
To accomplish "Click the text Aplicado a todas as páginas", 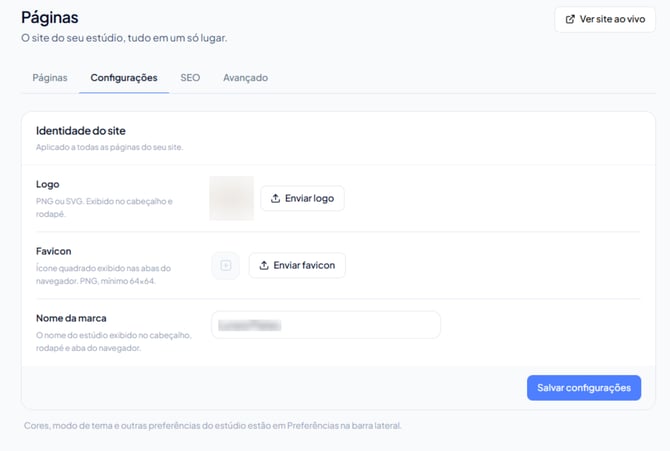I will tap(109, 147).
